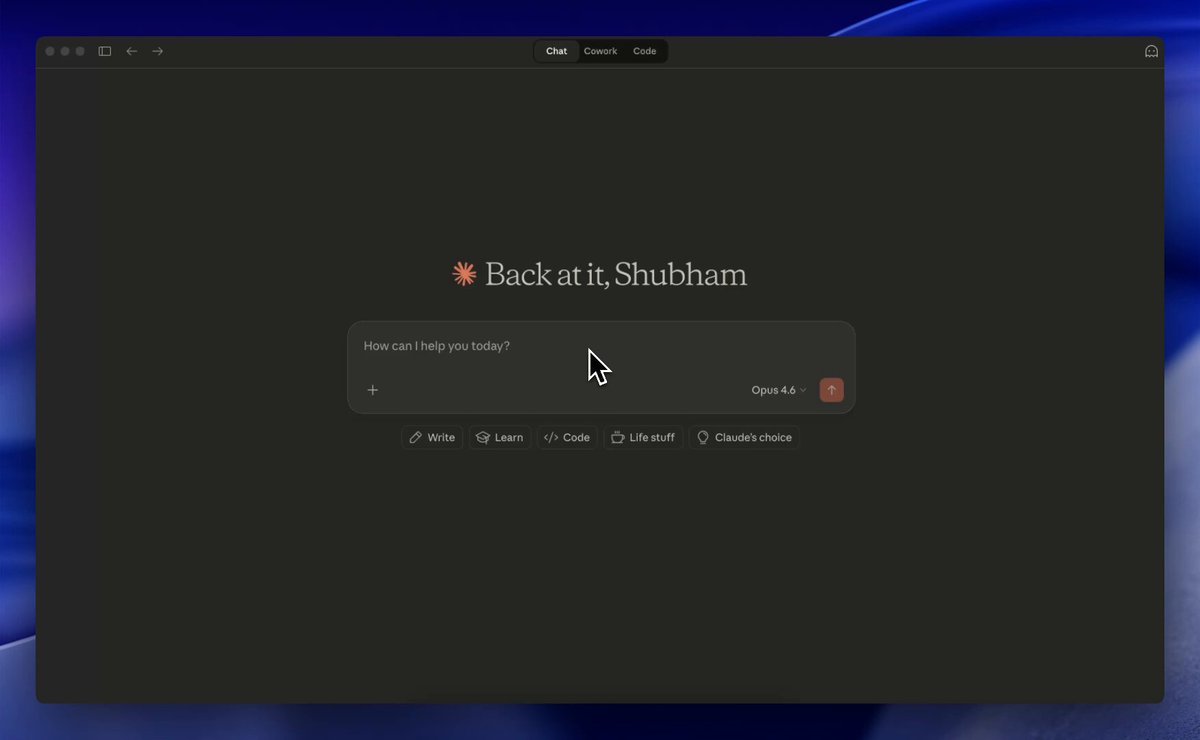Send message with the arrow button
This screenshot has width=1200, height=740.
[x=831, y=390]
